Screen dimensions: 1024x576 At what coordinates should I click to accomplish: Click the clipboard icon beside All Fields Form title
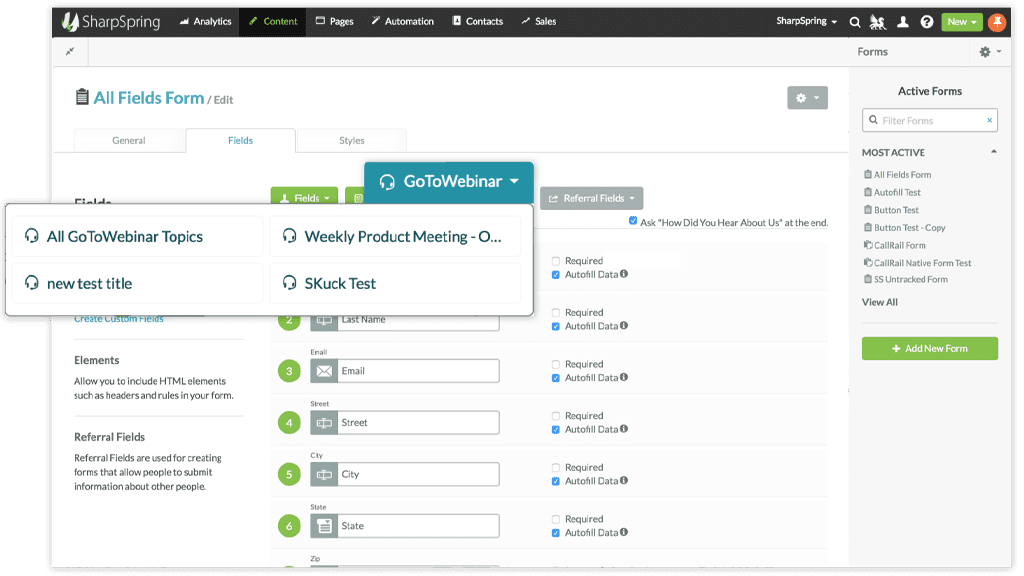coord(82,97)
